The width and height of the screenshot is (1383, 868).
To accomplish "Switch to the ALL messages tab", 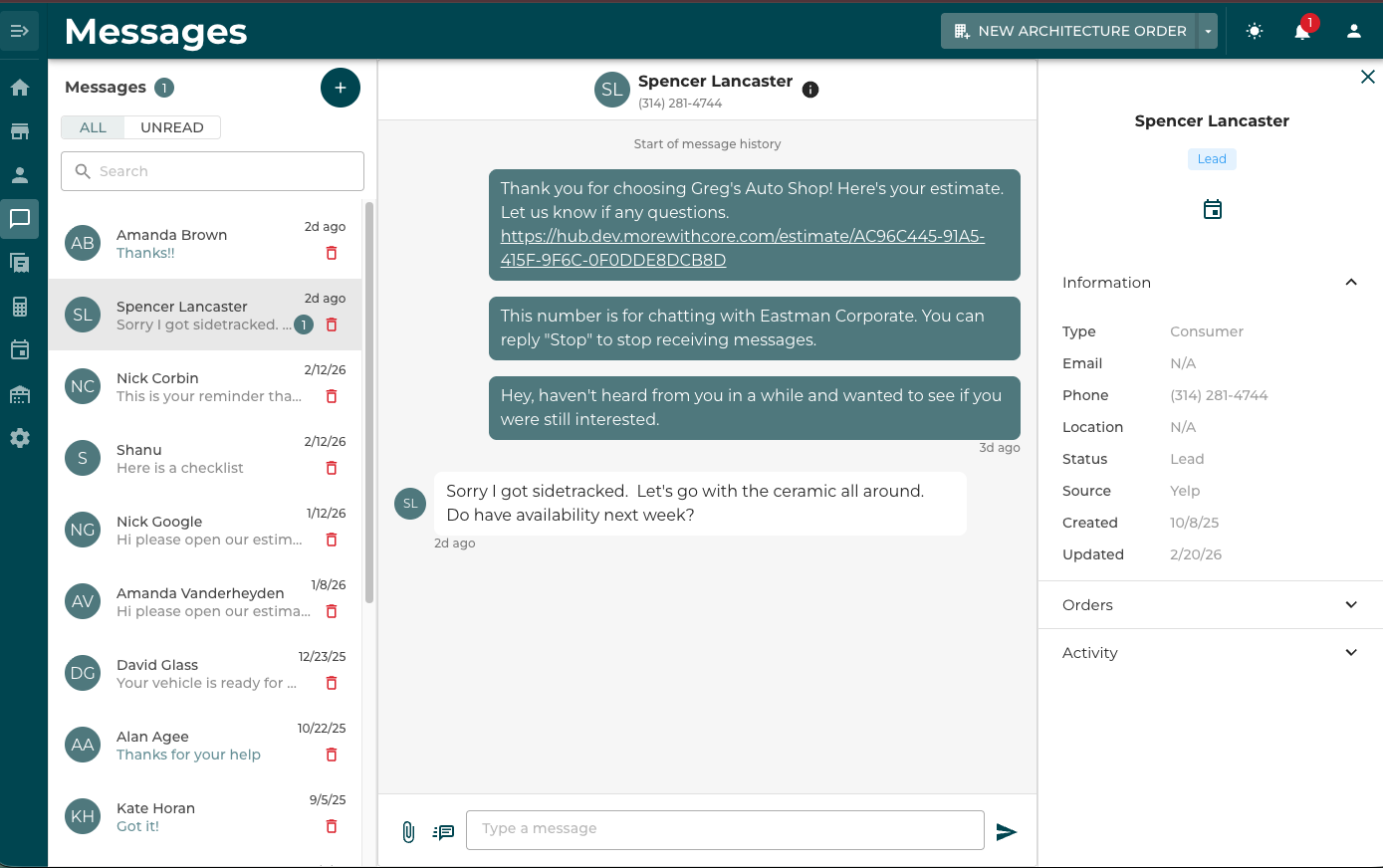I will coord(93,127).
